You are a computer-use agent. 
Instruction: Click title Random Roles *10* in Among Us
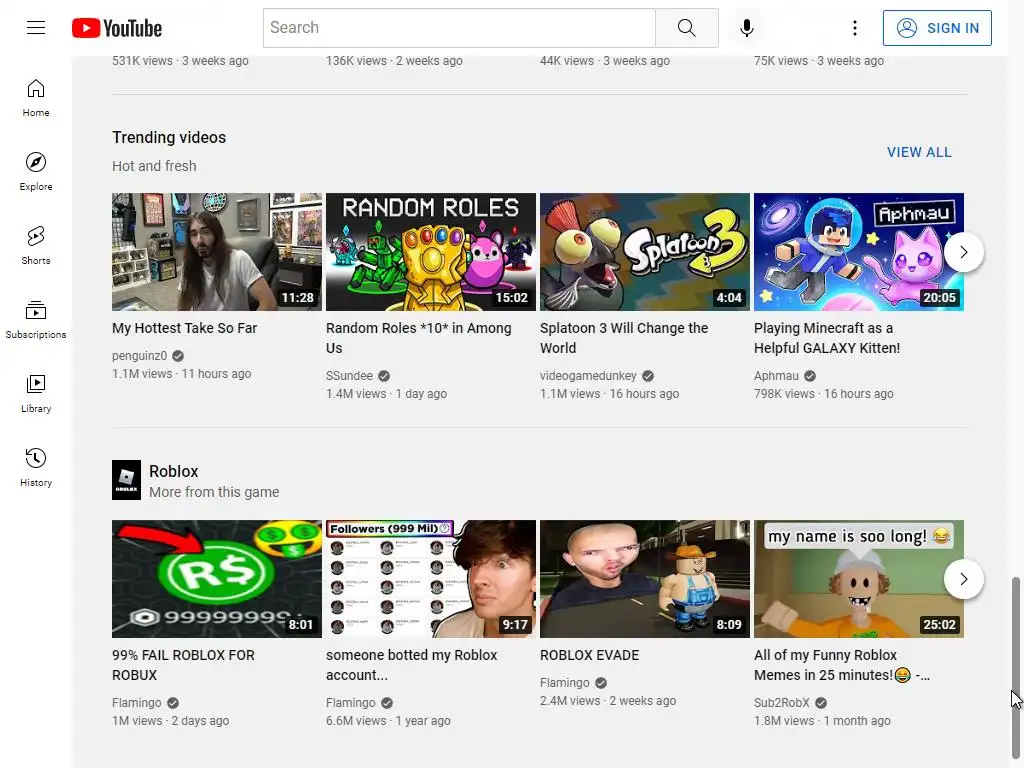[419, 338]
